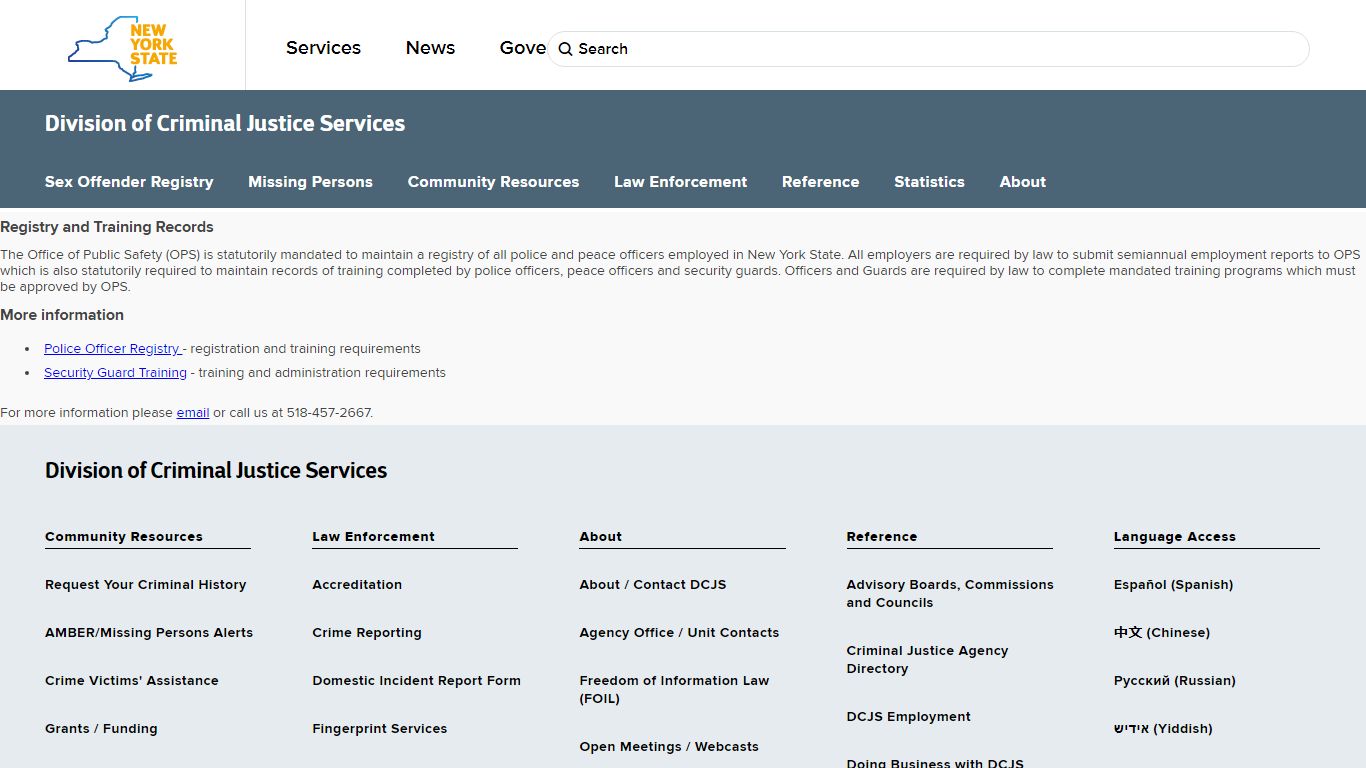Switch language to Русский (Russian)
The image size is (1366, 768).
click(x=1174, y=681)
